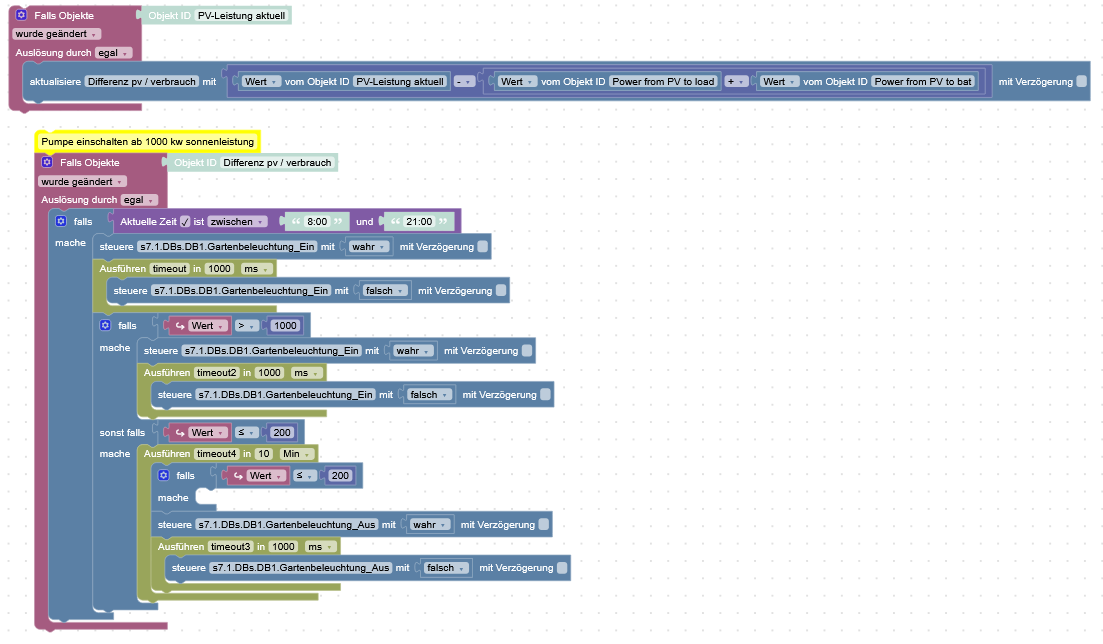Open ≤ operator dropdown inside timeout4 falls block
The width and height of the screenshot is (1103, 644).
click(304, 476)
